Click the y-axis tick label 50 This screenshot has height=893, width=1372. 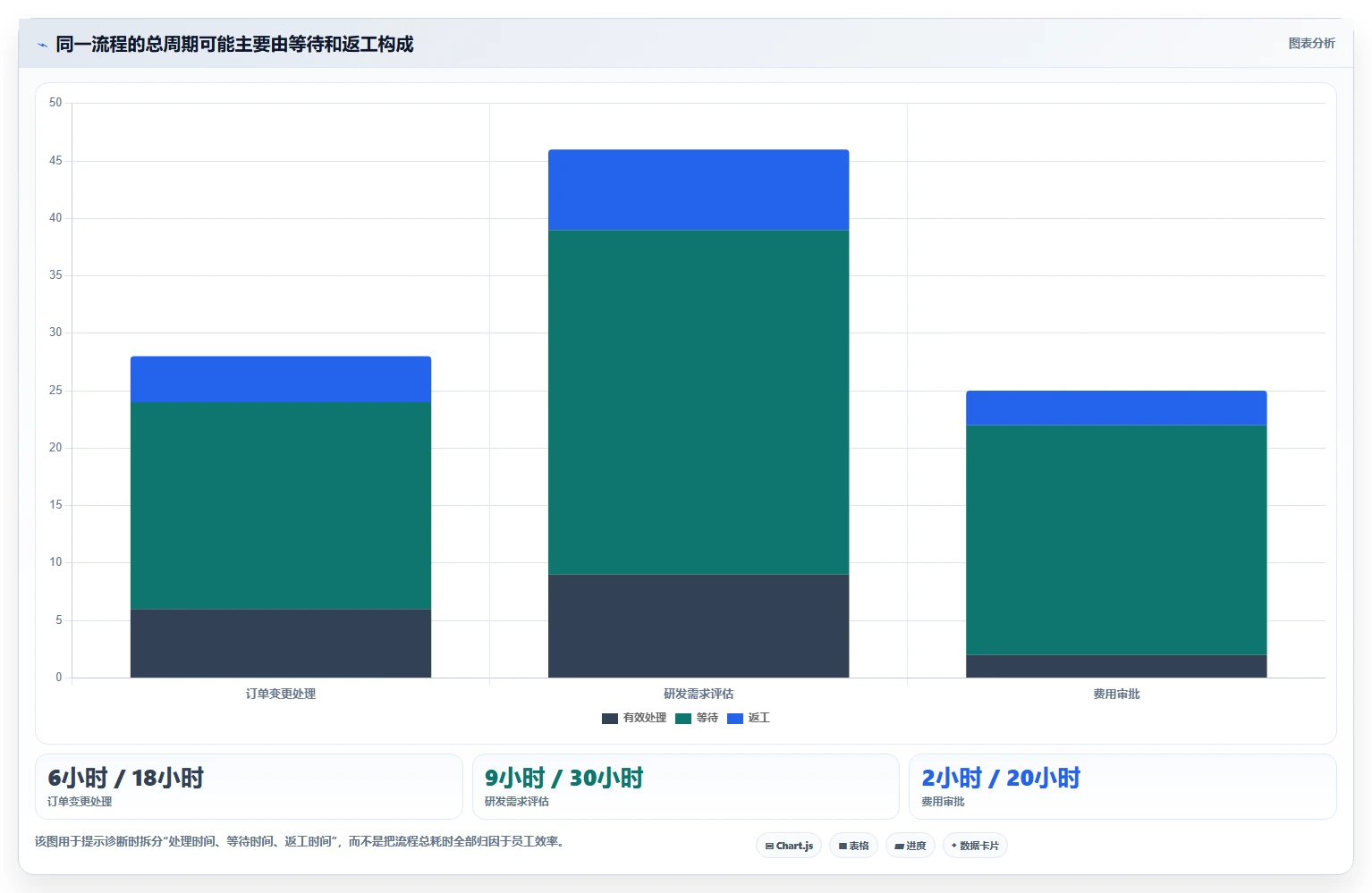[55, 103]
